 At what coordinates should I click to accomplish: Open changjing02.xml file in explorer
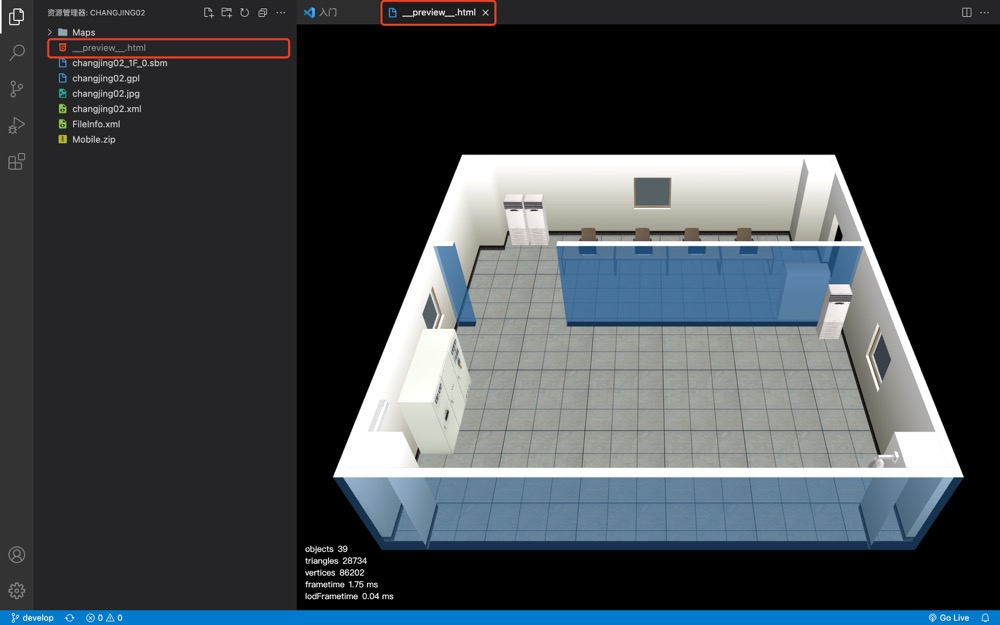(106, 109)
